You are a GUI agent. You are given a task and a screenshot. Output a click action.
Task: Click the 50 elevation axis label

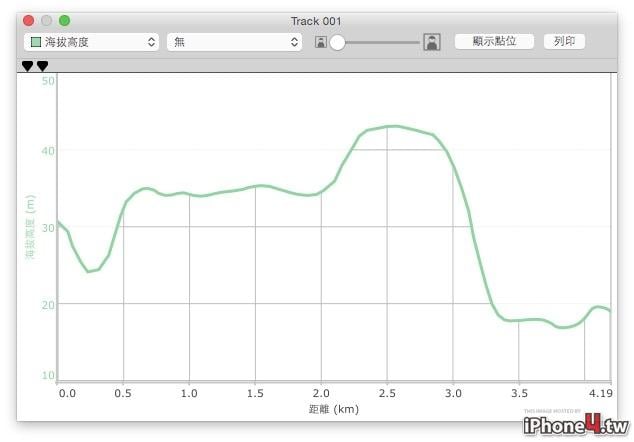coord(48,81)
